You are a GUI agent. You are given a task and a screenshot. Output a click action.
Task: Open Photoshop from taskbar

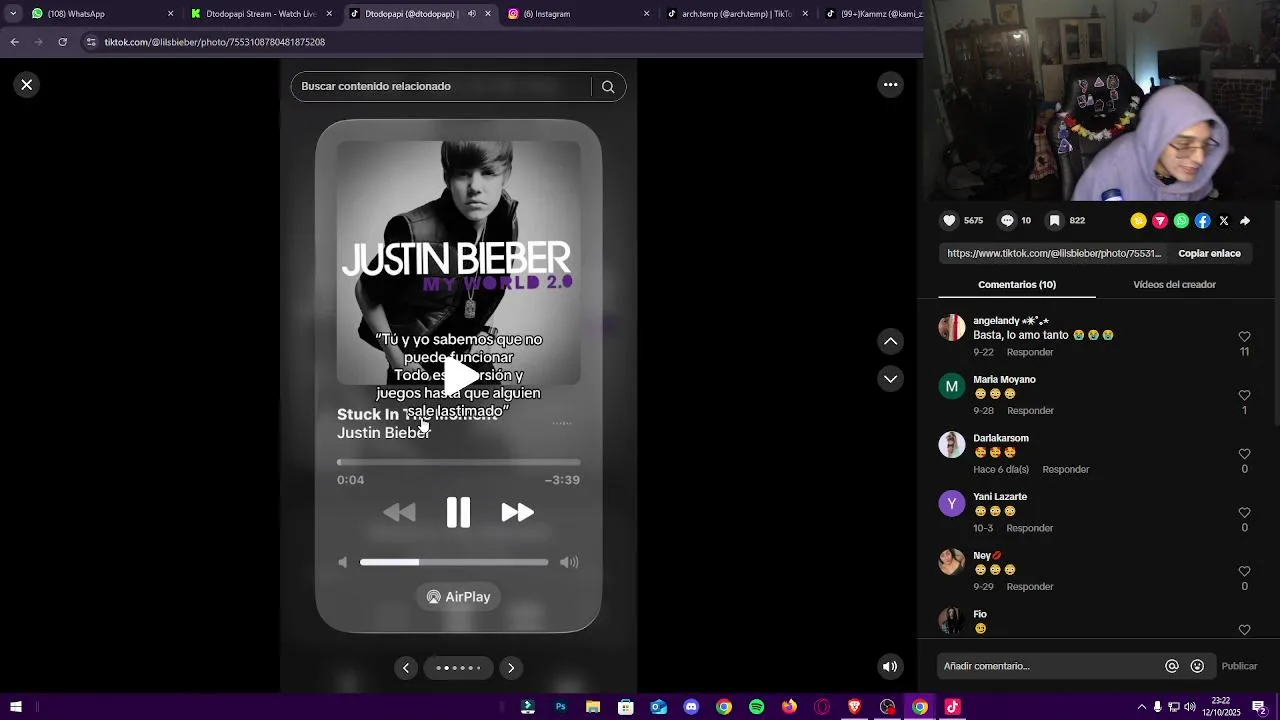(560, 707)
